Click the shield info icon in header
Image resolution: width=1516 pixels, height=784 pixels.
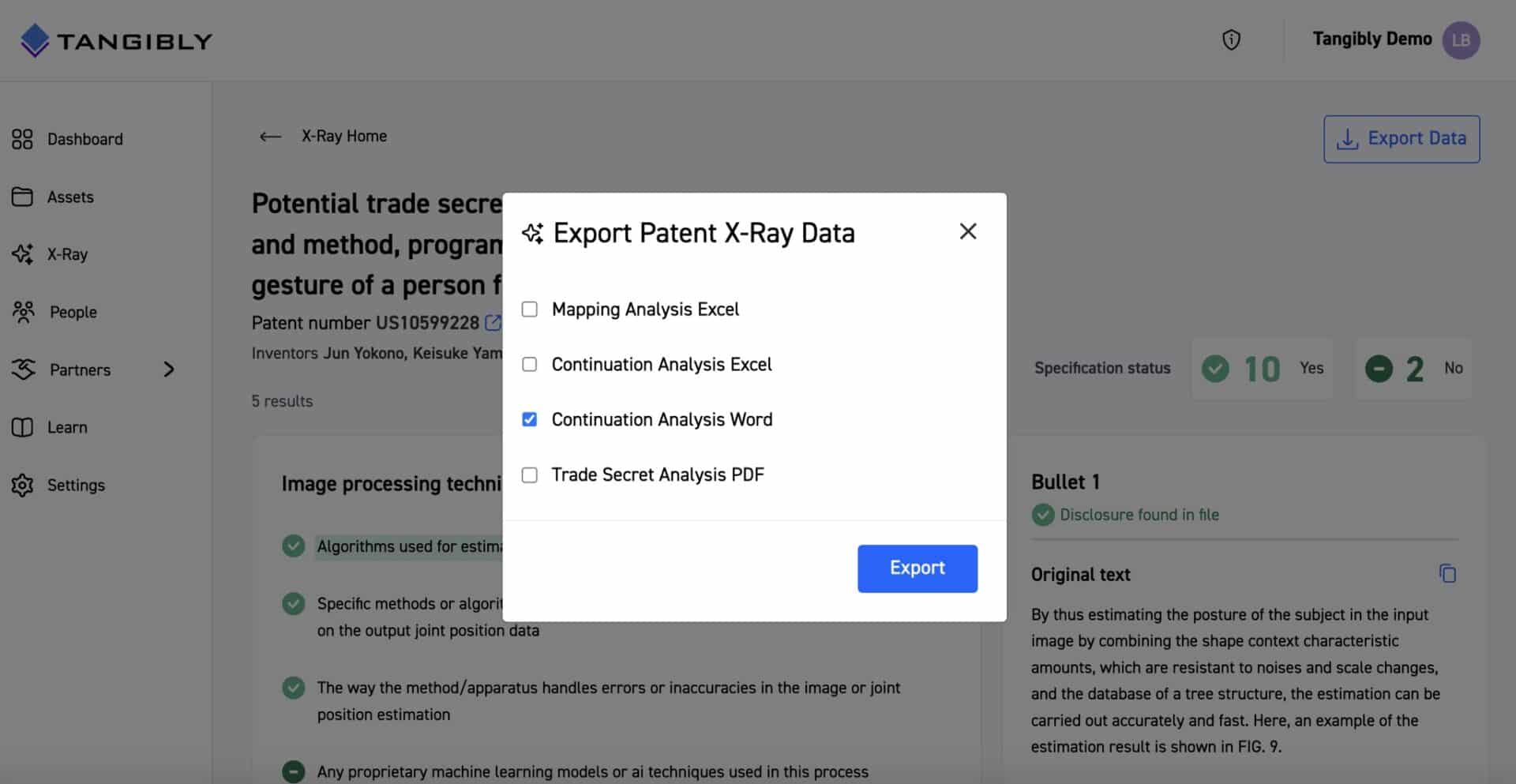[x=1231, y=40]
